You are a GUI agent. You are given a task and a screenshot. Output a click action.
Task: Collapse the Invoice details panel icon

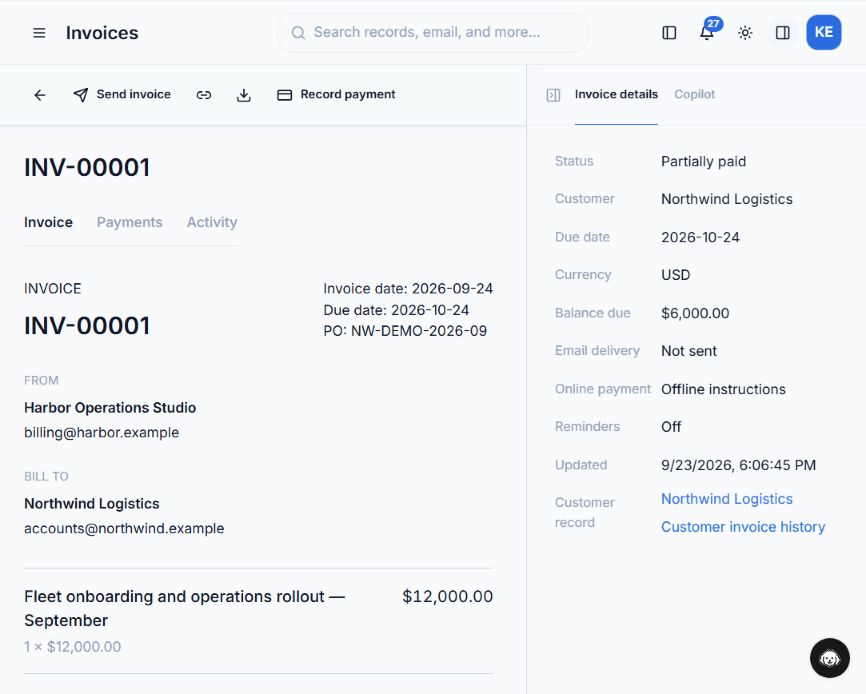(553, 95)
